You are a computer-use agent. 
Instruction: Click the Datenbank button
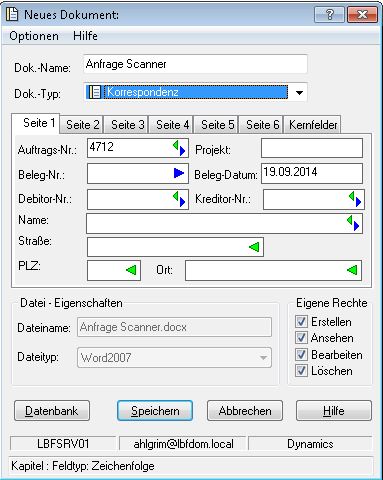pos(52,411)
